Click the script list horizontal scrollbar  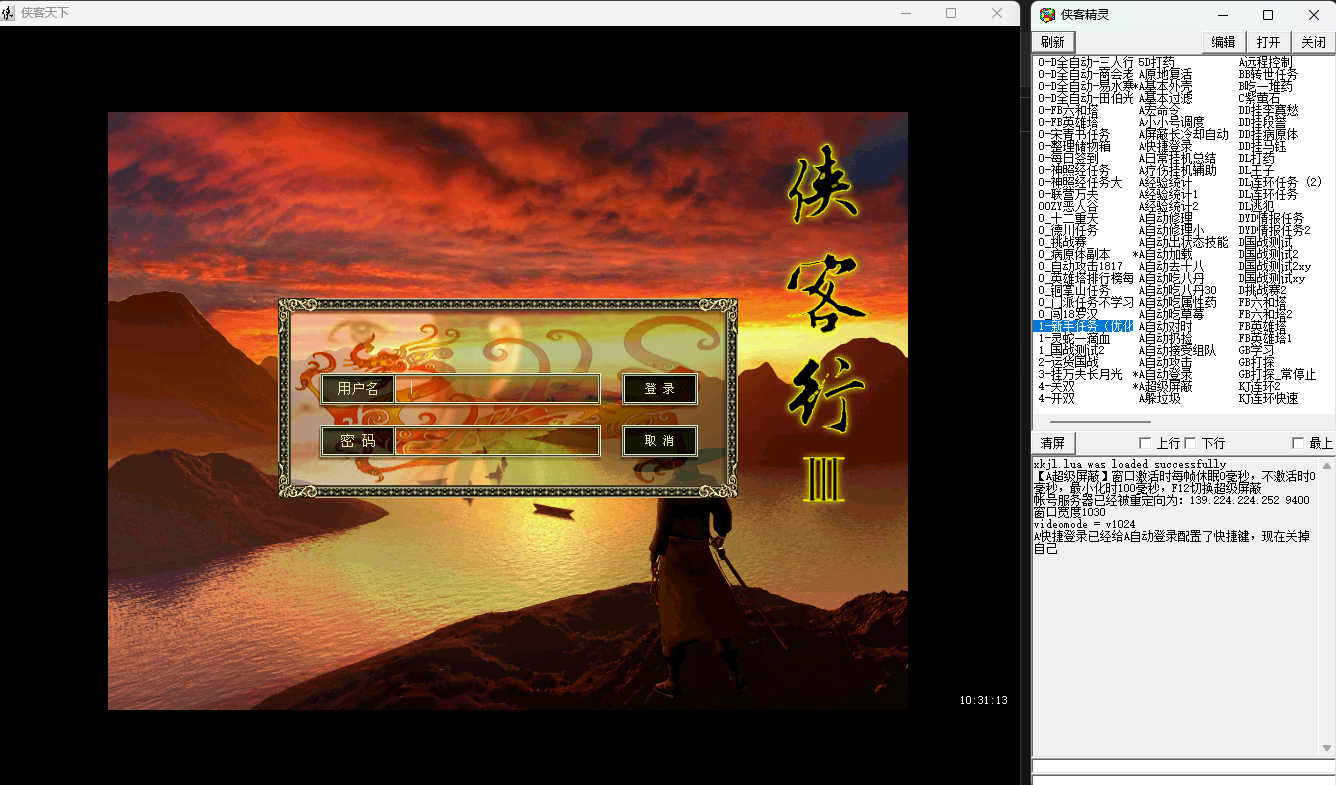point(1100,422)
